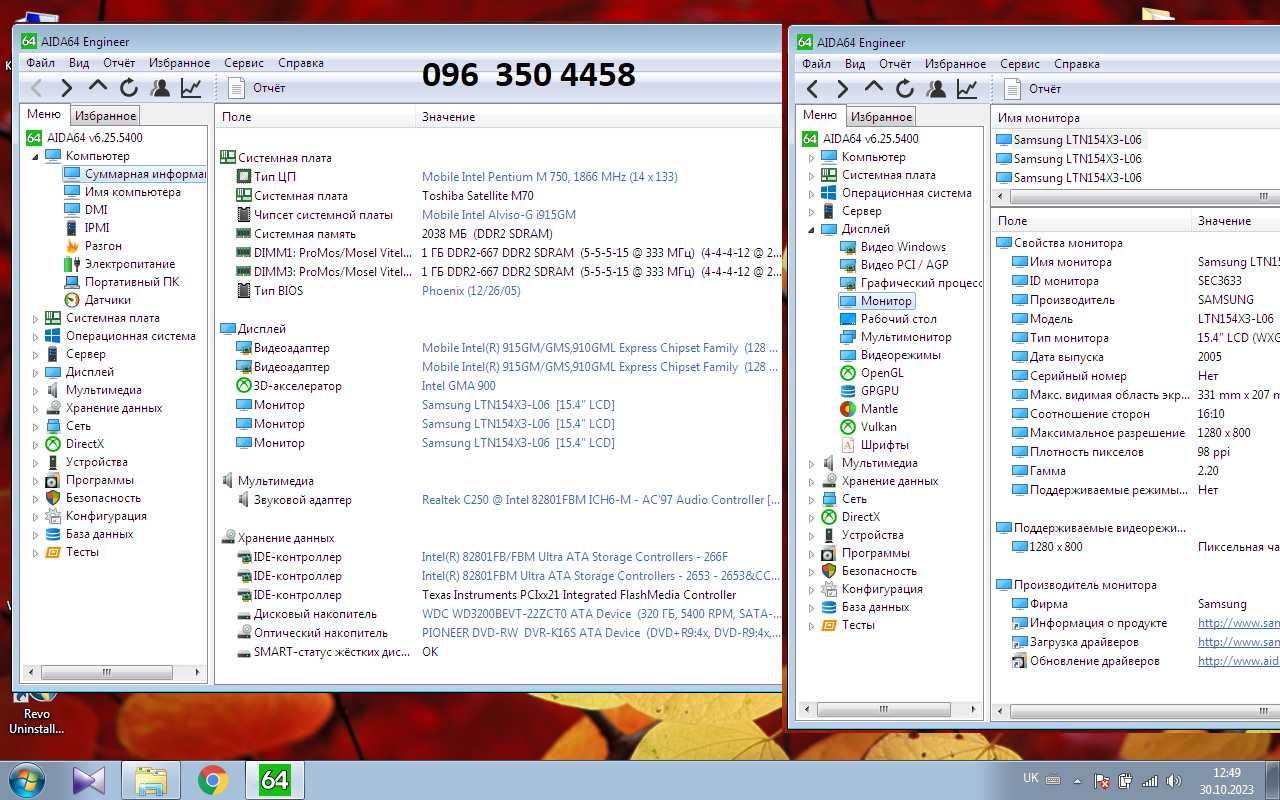The width and height of the screenshot is (1280, 800).
Task: Open the Windows Start button
Action: pos(27,779)
